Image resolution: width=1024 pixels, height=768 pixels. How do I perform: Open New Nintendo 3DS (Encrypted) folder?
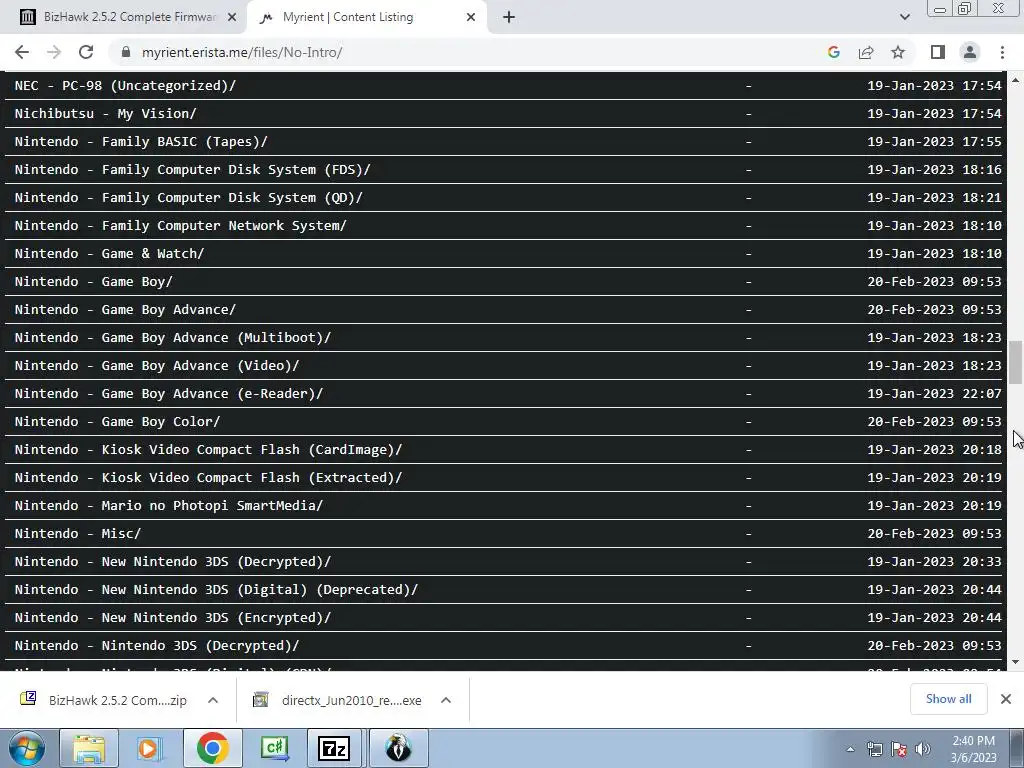(x=172, y=618)
